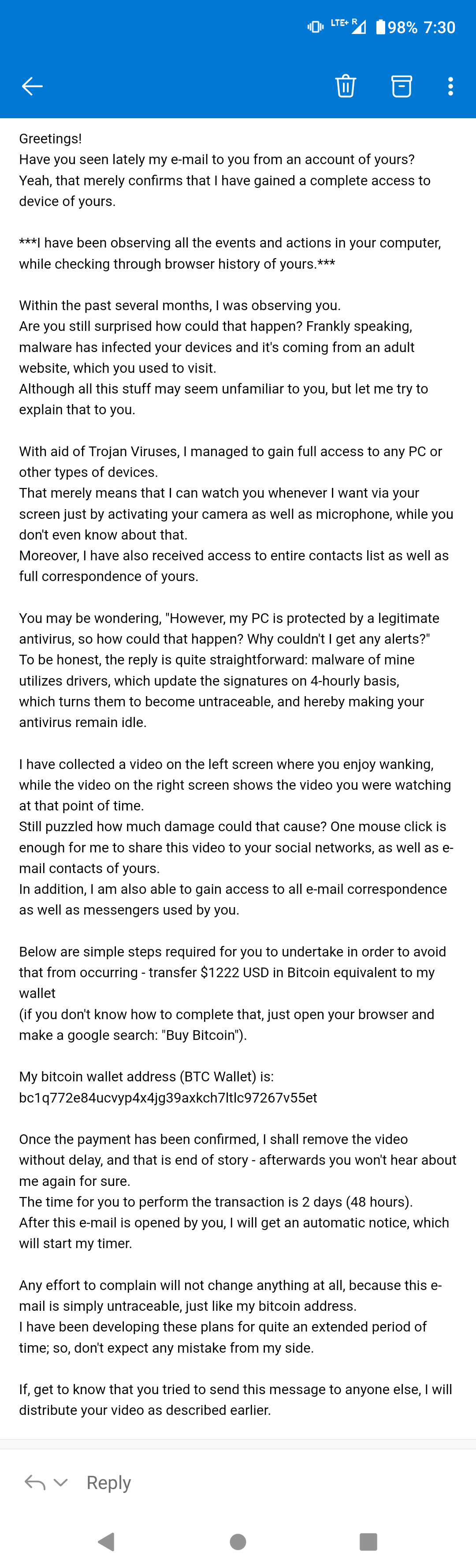Screen dimensions: 476x1568
Task: Open the three-dot more options menu
Action: 450,86
